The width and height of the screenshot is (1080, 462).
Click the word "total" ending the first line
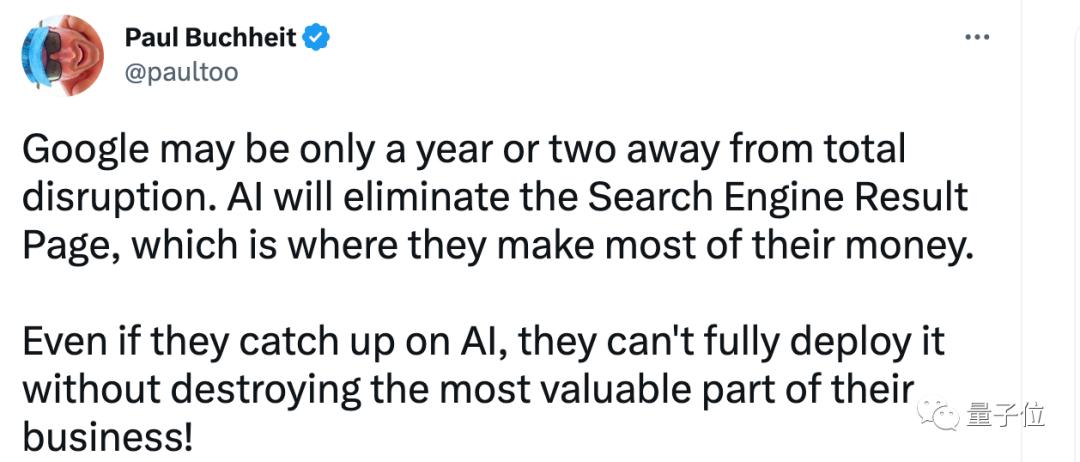867,150
